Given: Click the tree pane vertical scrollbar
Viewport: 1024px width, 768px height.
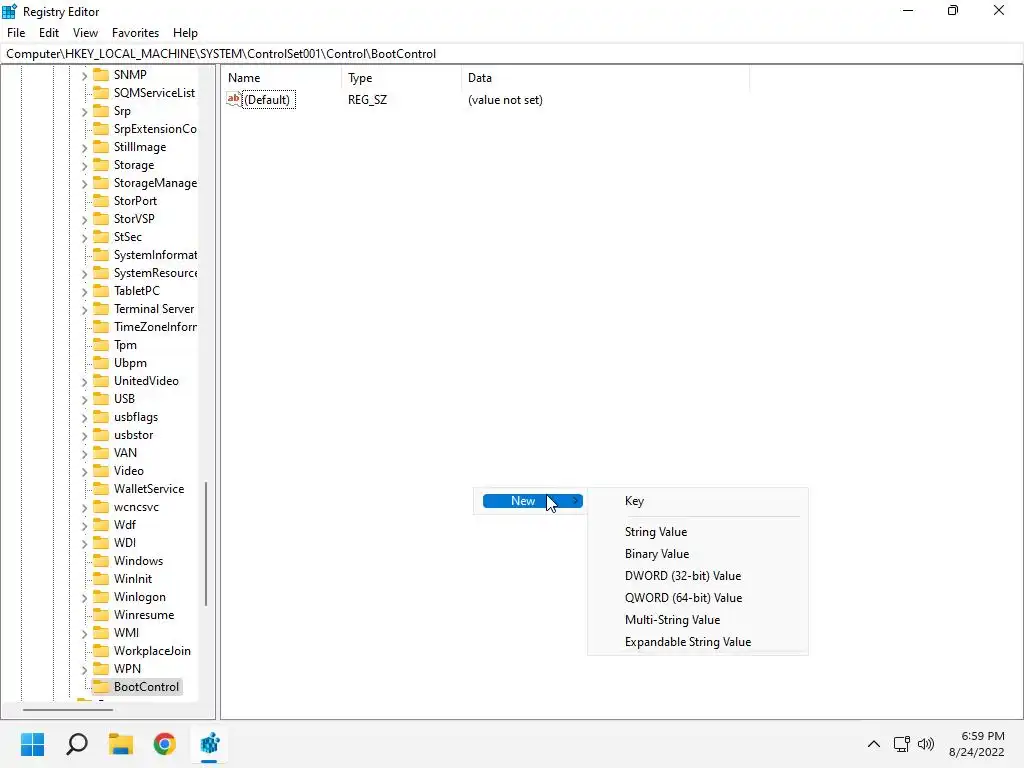Looking at the screenshot, I should click(206, 544).
